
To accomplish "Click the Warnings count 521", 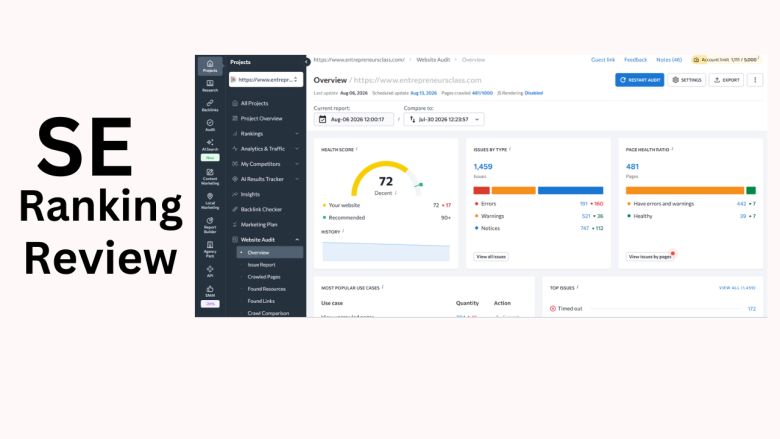I will tap(585, 216).
